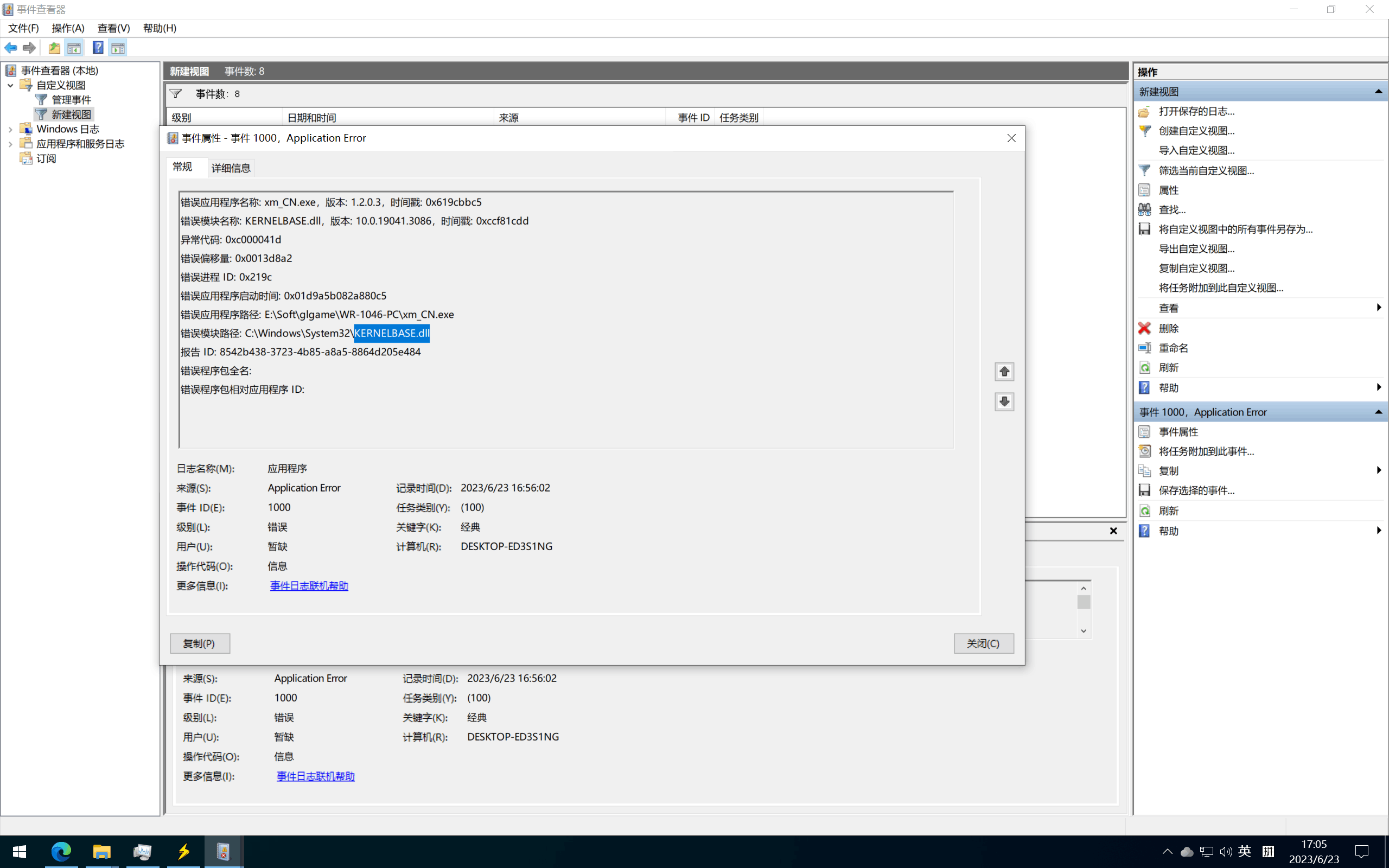Click the back arrow toolbar icon
The width and height of the screenshot is (1389, 868).
10,48
